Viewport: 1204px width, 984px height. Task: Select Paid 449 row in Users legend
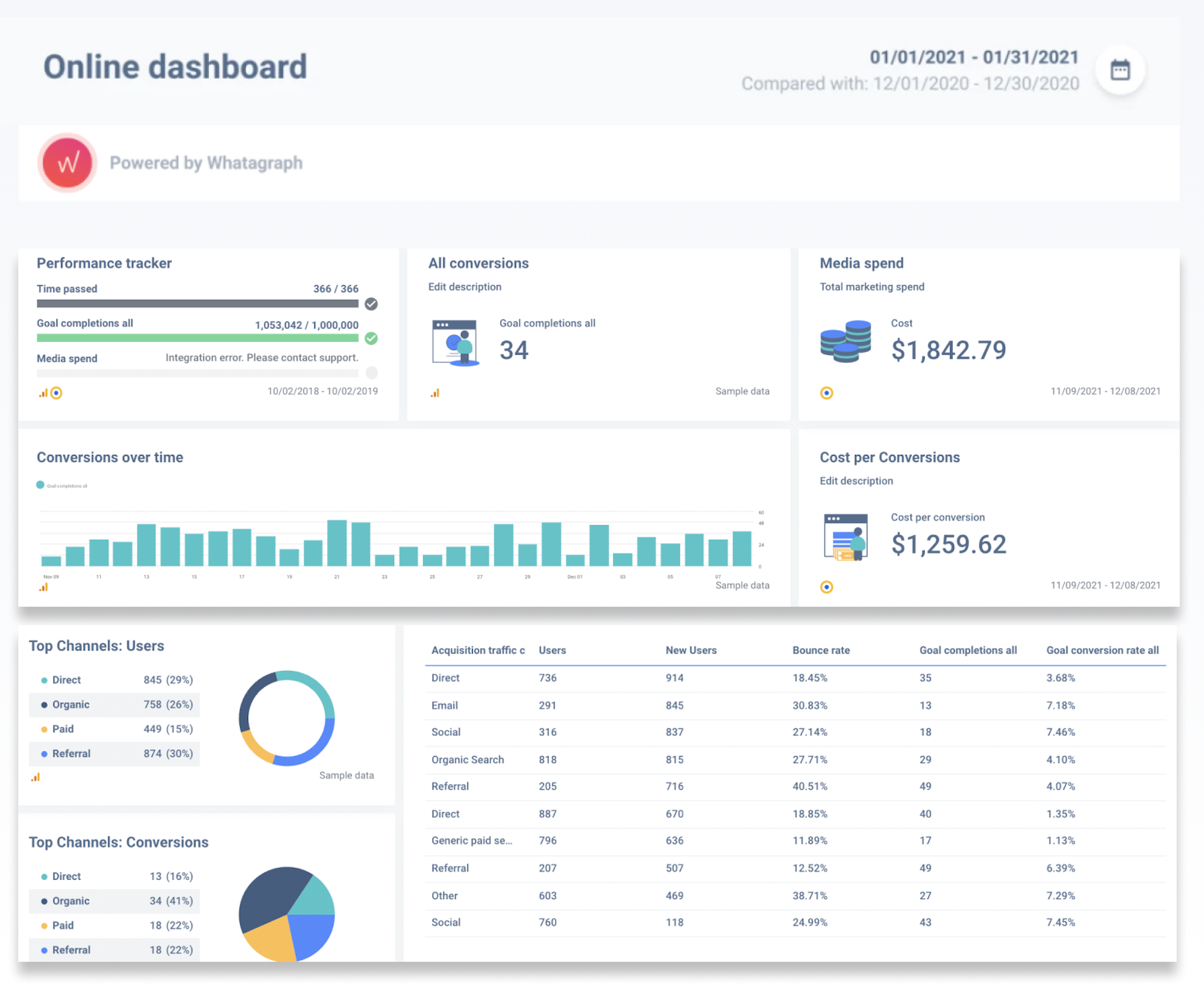[x=115, y=729]
